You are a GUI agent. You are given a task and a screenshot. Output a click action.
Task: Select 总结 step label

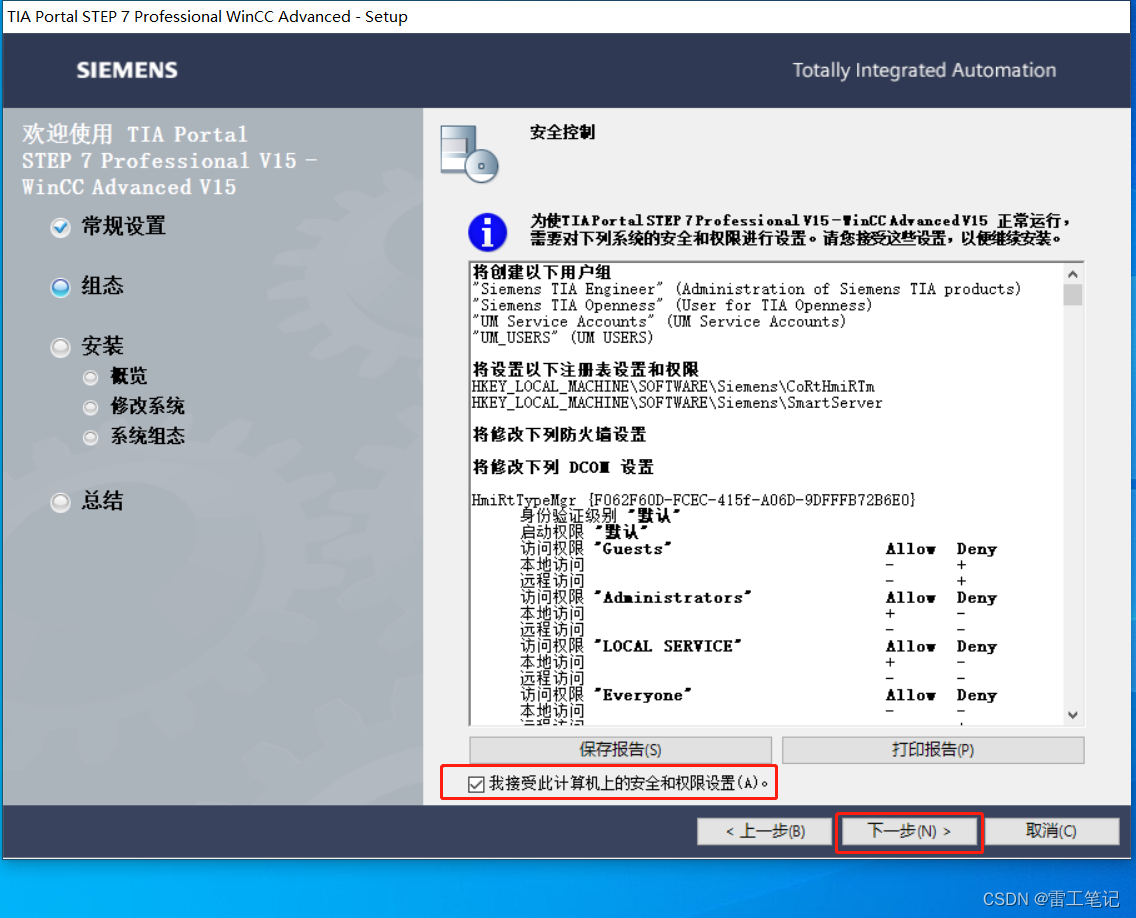pyautogui.click(x=102, y=501)
